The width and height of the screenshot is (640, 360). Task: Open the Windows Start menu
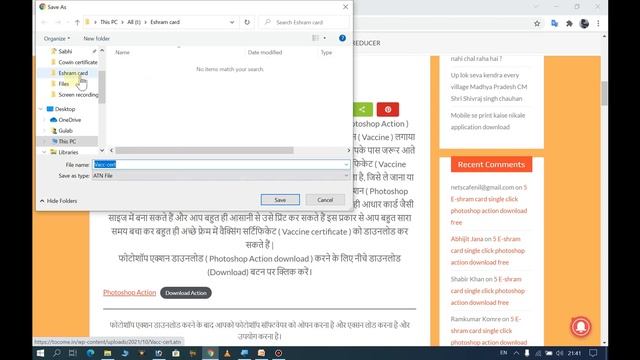40,353
